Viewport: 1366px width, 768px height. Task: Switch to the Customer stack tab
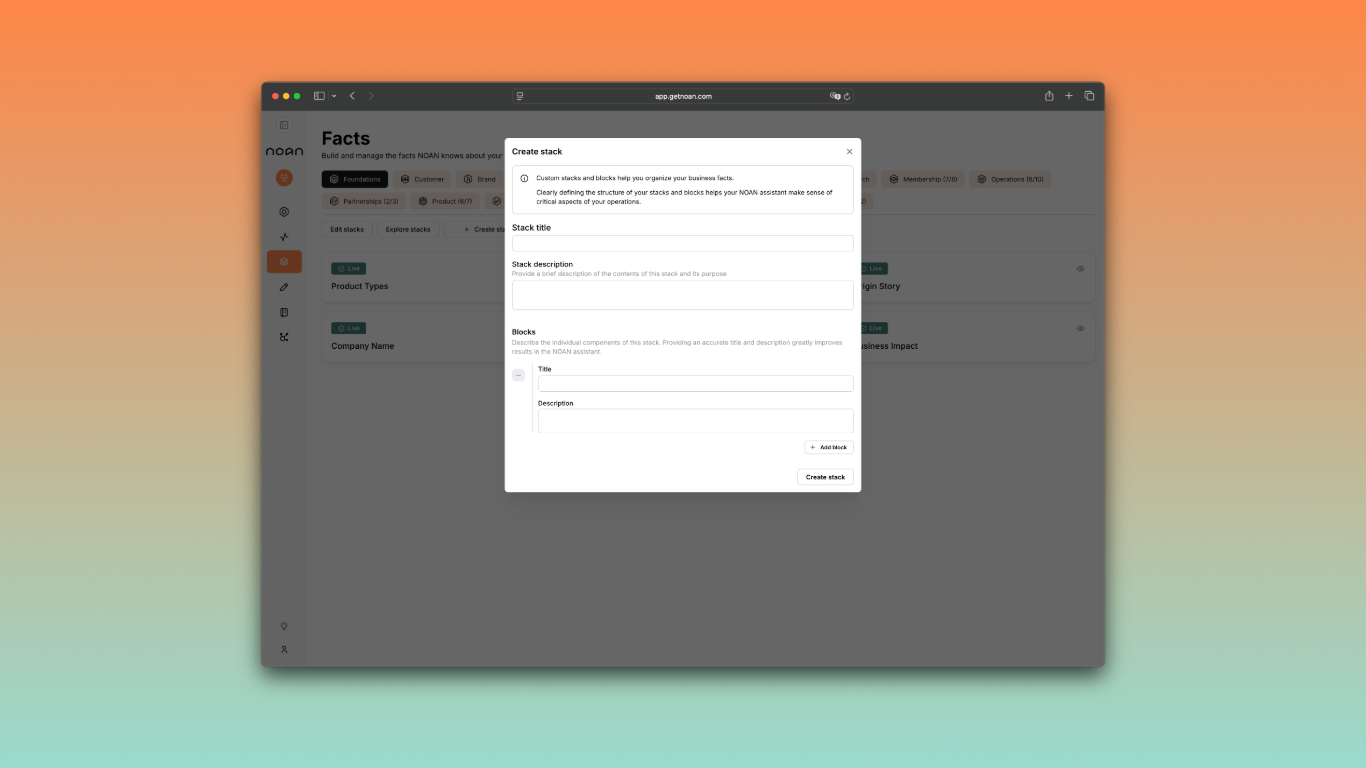pos(422,179)
